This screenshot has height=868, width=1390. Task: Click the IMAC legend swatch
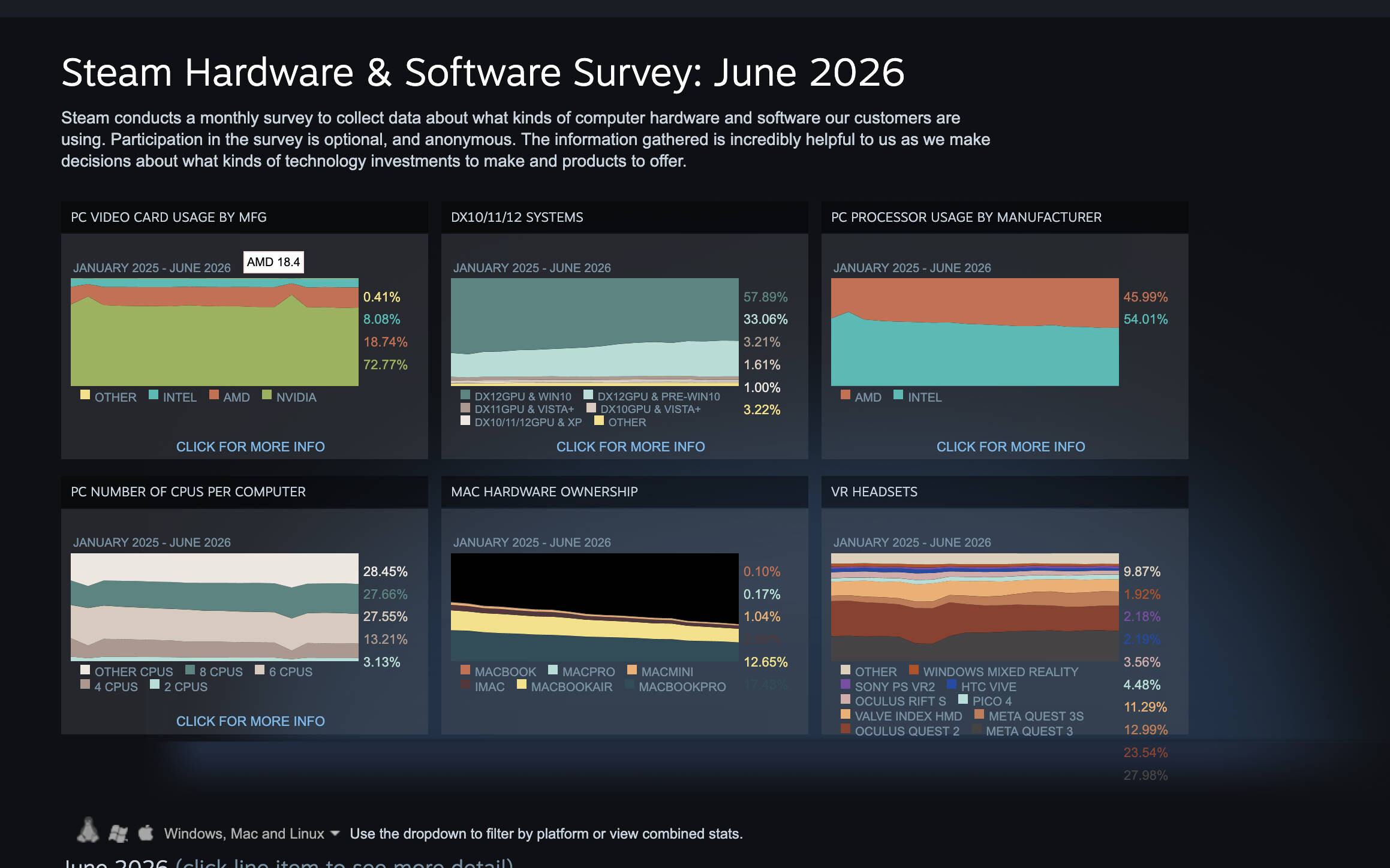(465, 684)
